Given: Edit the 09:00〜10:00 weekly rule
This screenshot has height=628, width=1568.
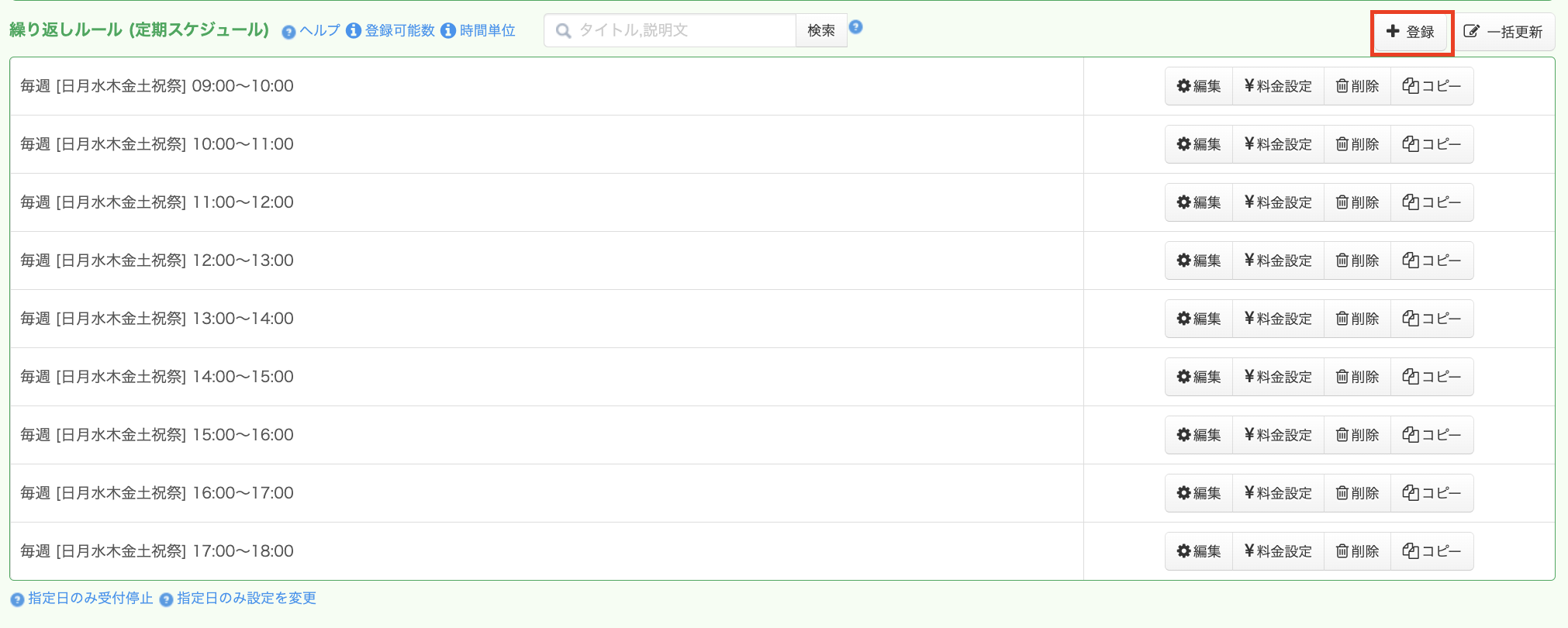Looking at the screenshot, I should tap(1199, 86).
